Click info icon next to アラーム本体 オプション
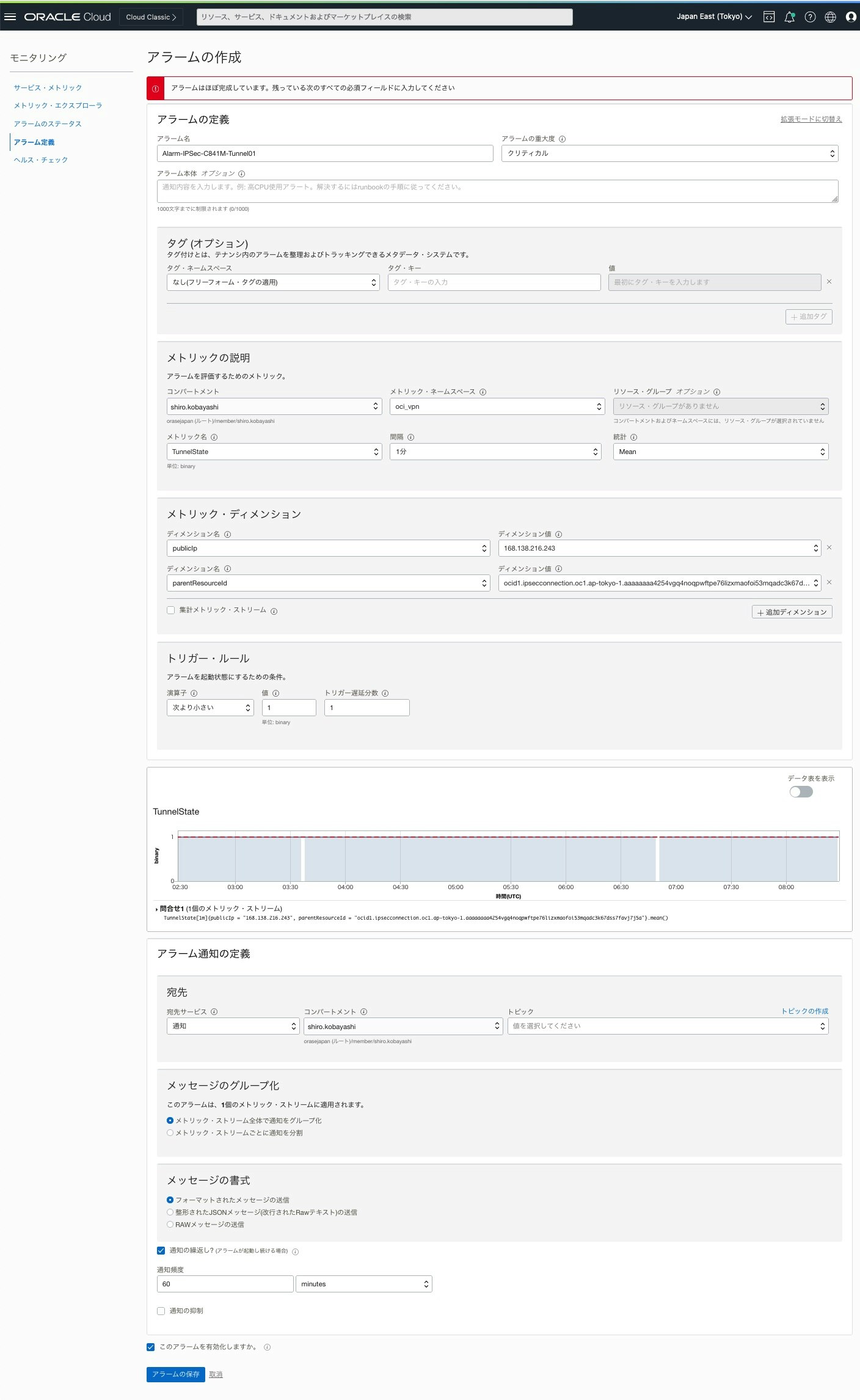This screenshot has height=1400, width=860. (x=241, y=174)
